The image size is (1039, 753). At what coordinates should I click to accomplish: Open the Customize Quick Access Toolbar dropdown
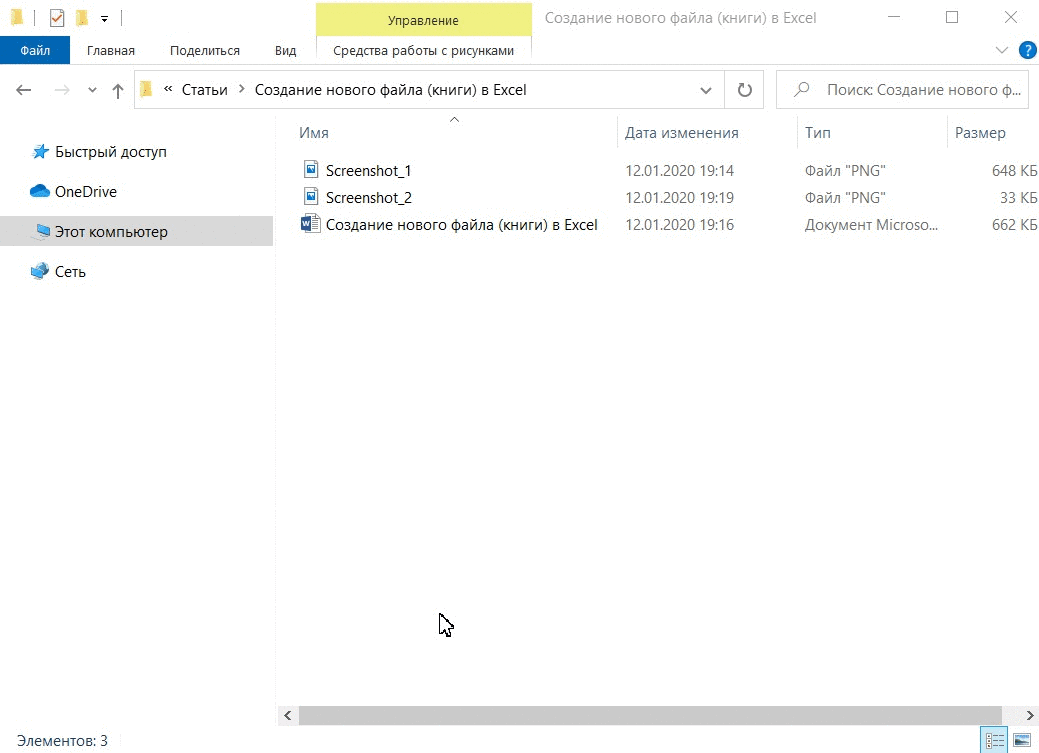point(105,19)
